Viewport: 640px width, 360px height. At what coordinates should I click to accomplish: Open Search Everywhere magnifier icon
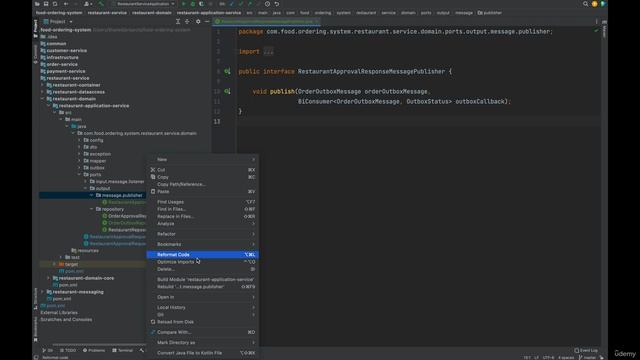585,4
